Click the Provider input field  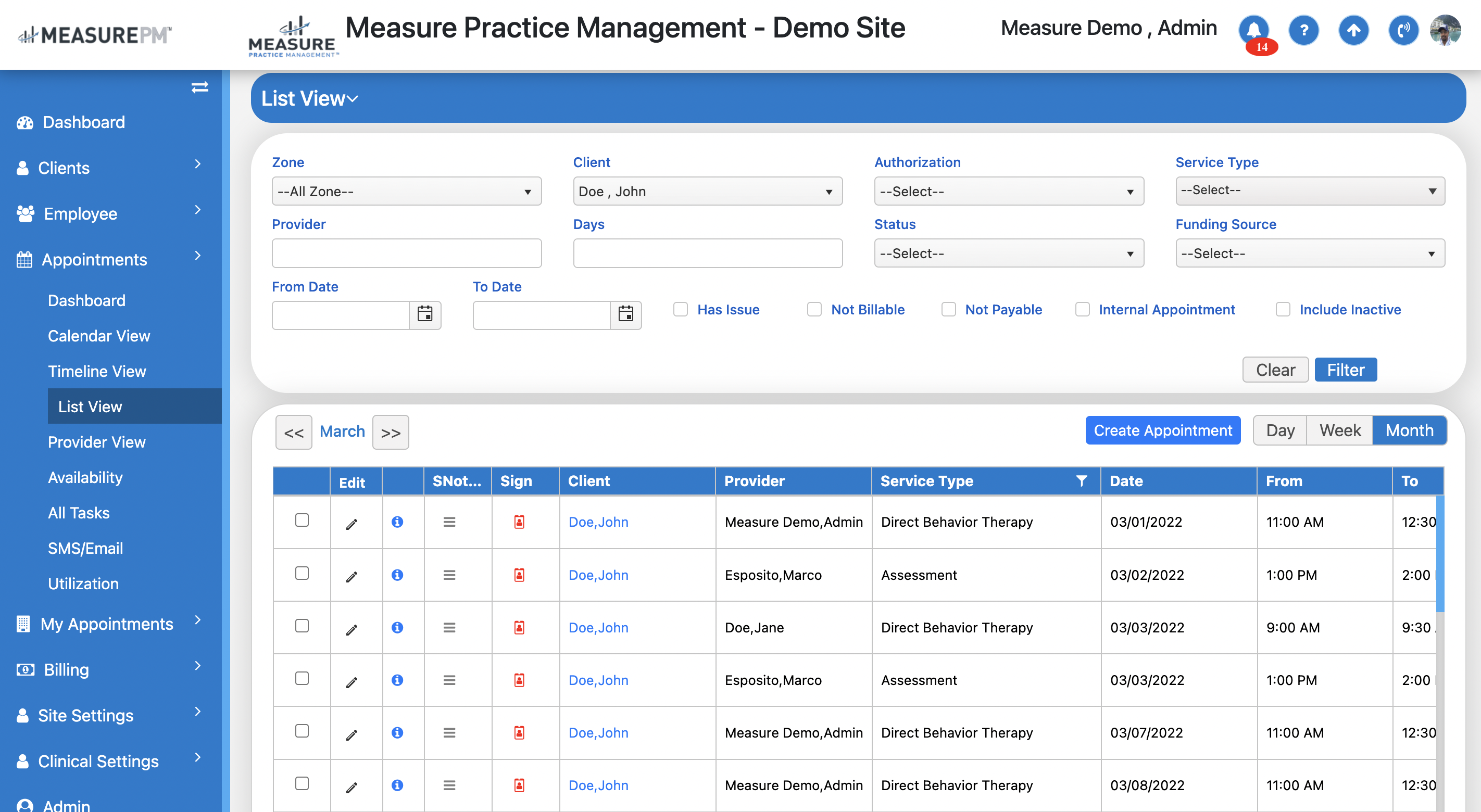407,253
